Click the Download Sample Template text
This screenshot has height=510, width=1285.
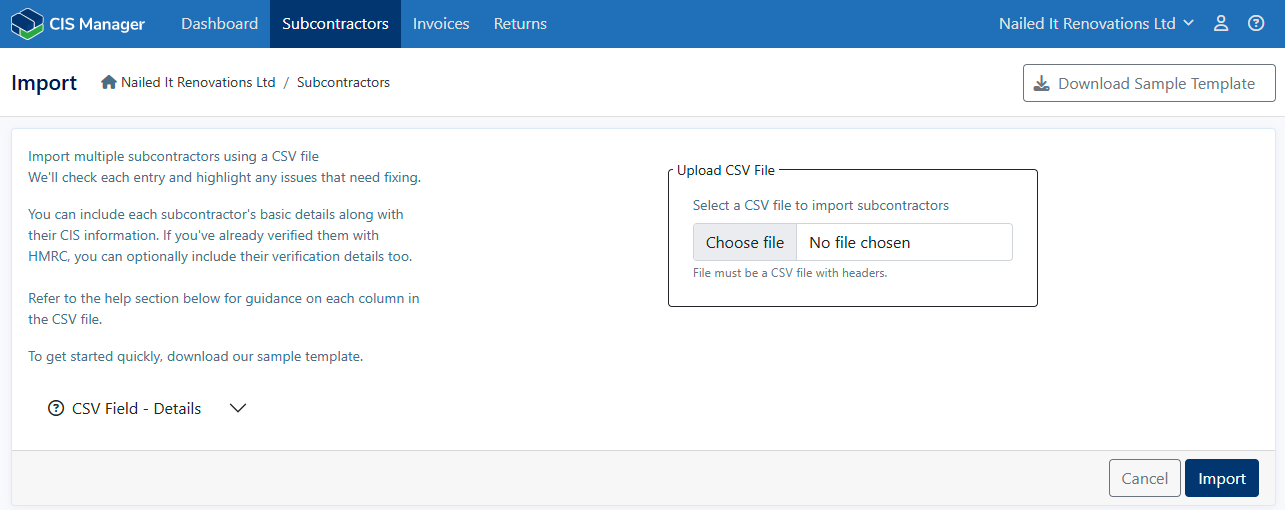[1156, 84]
